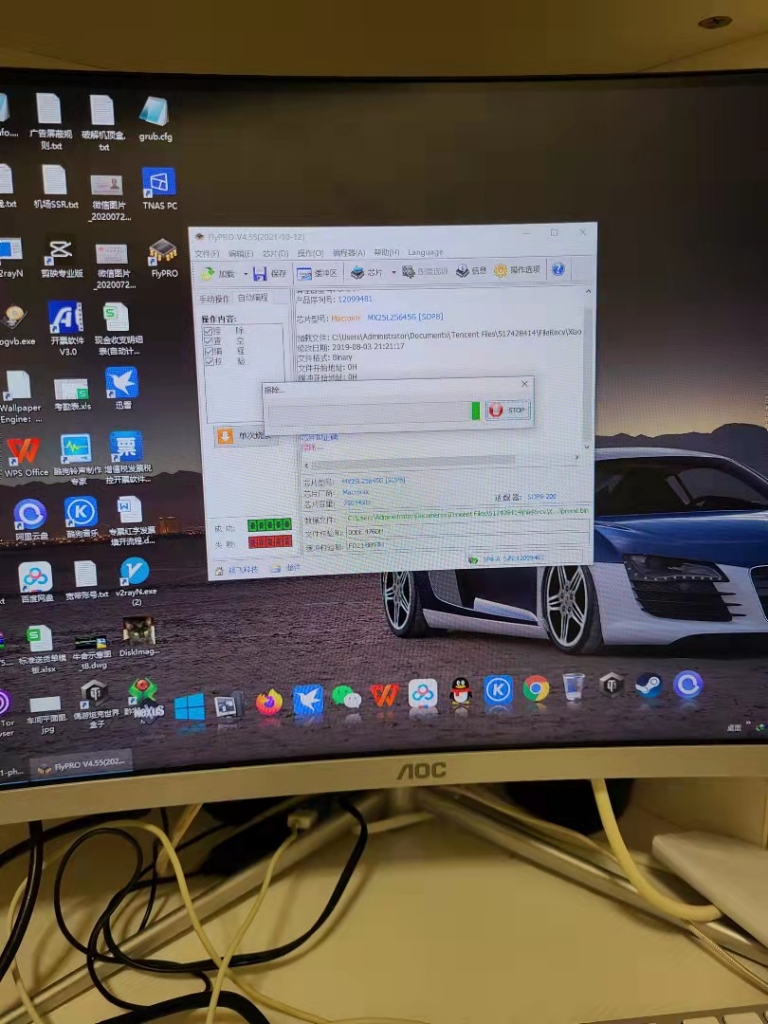Open the TNAS PC desktop icon

point(159,189)
